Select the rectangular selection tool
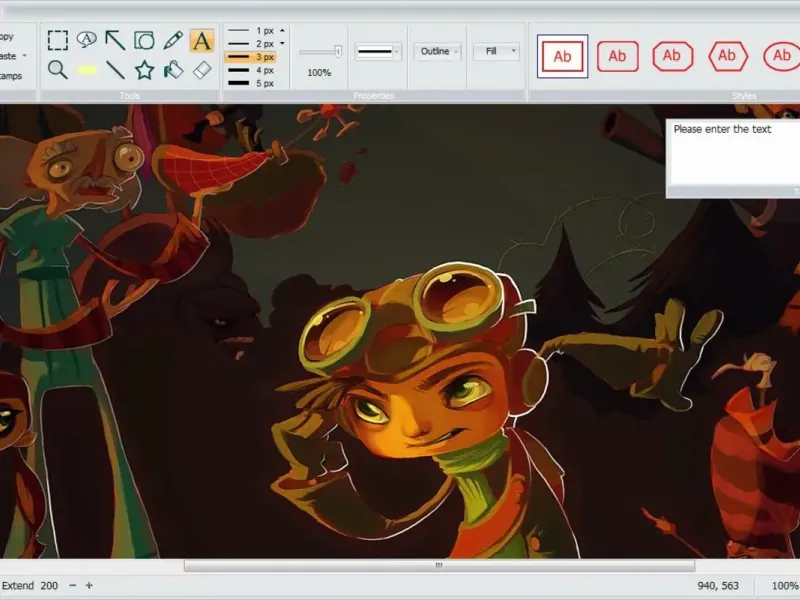This screenshot has width=800, height=600. coord(58,41)
